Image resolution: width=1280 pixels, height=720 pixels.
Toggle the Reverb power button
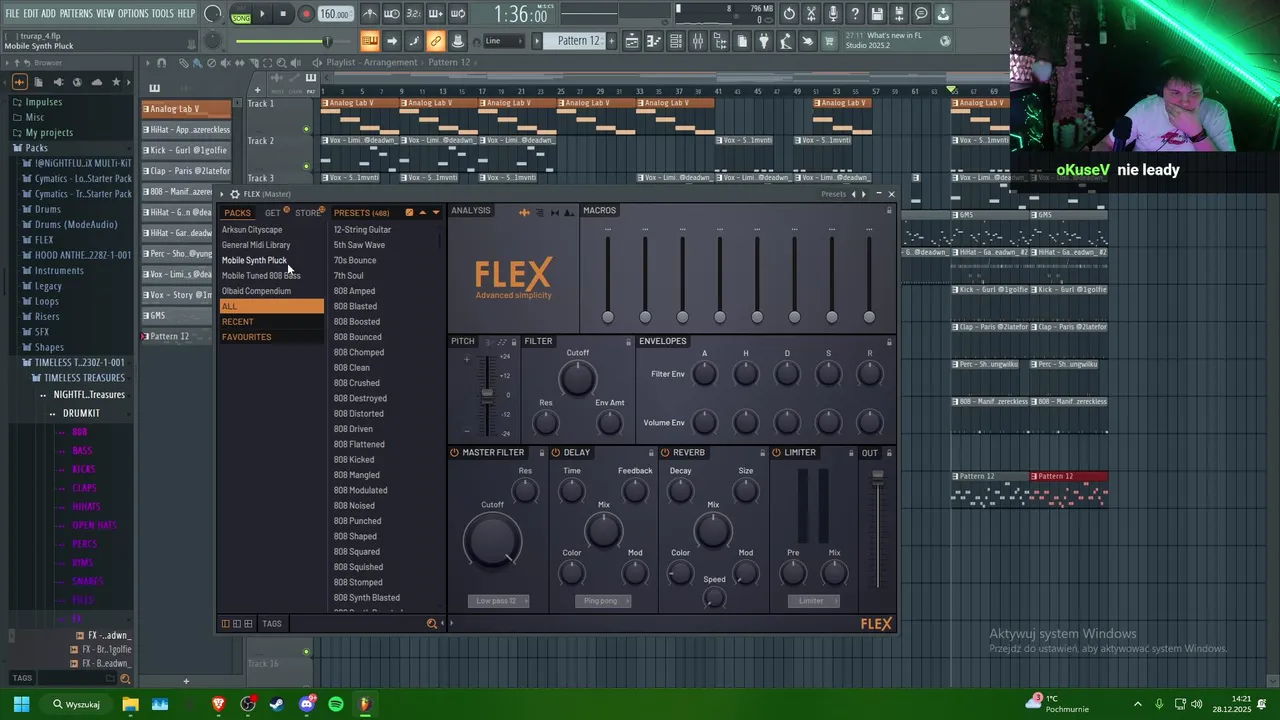(x=665, y=453)
